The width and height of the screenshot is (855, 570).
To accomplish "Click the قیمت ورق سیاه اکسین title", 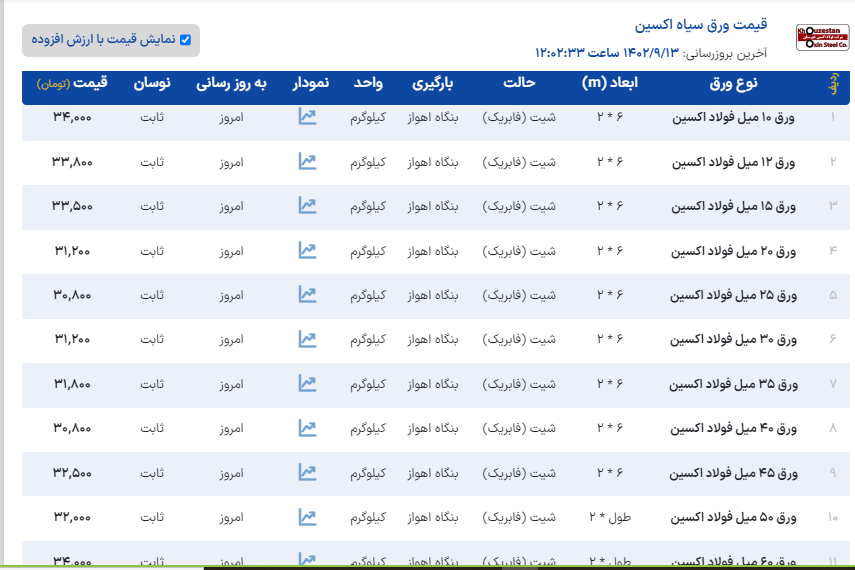I will 701,24.
